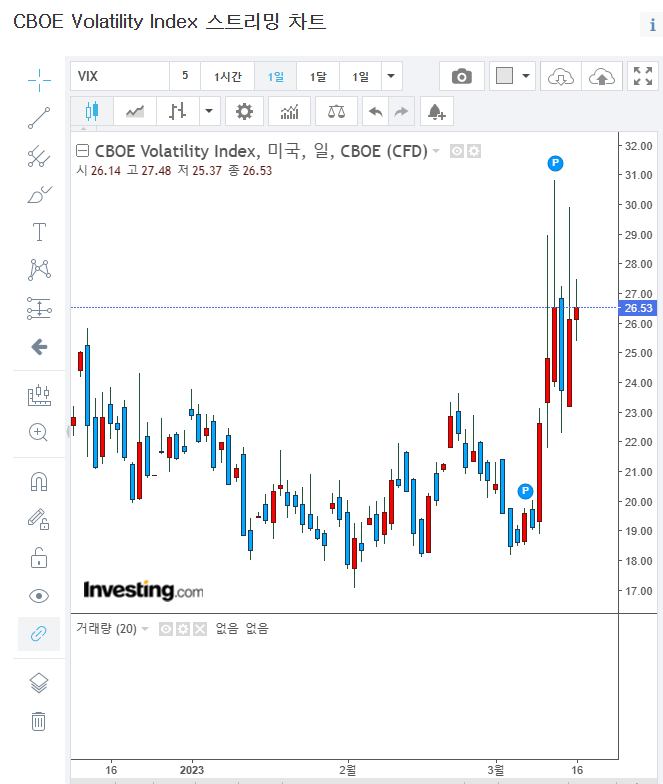Select the 1달 interval
The height and width of the screenshot is (784, 663).
318,76
